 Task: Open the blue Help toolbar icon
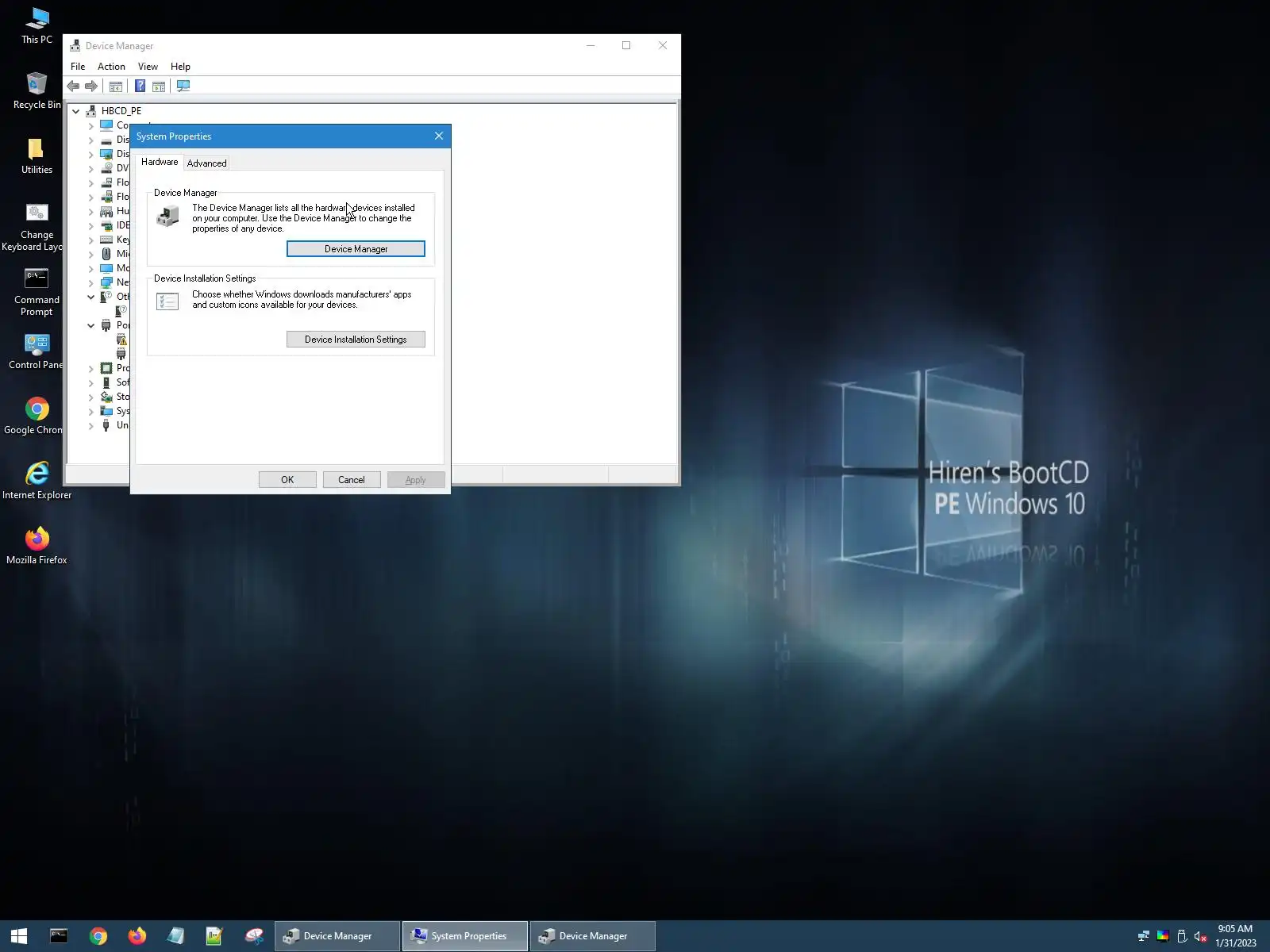pos(140,86)
